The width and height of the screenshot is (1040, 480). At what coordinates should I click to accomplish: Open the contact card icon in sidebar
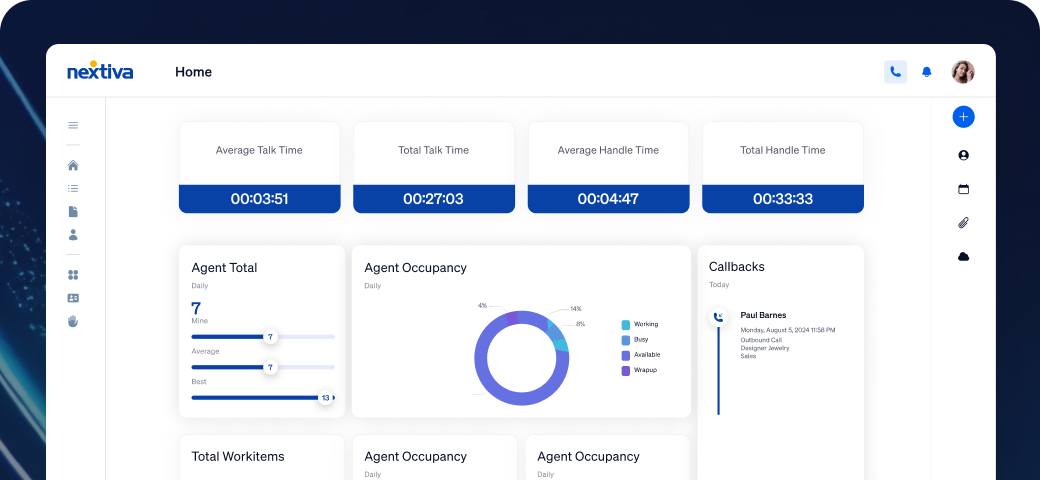(x=73, y=298)
